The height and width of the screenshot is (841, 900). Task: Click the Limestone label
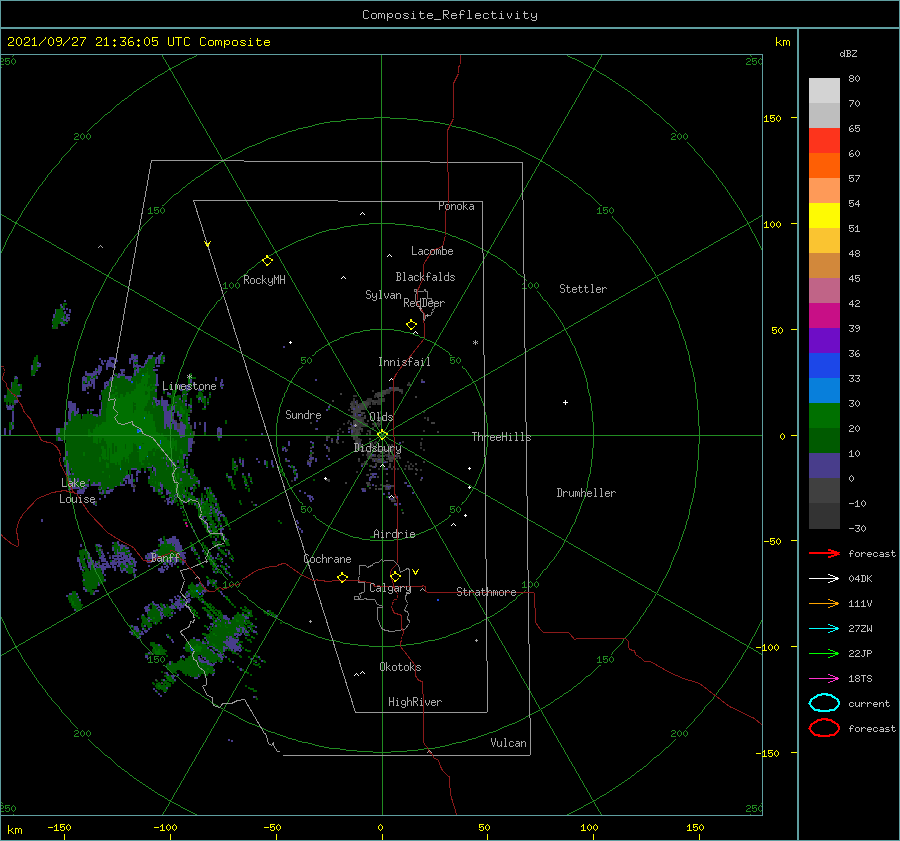tap(189, 386)
